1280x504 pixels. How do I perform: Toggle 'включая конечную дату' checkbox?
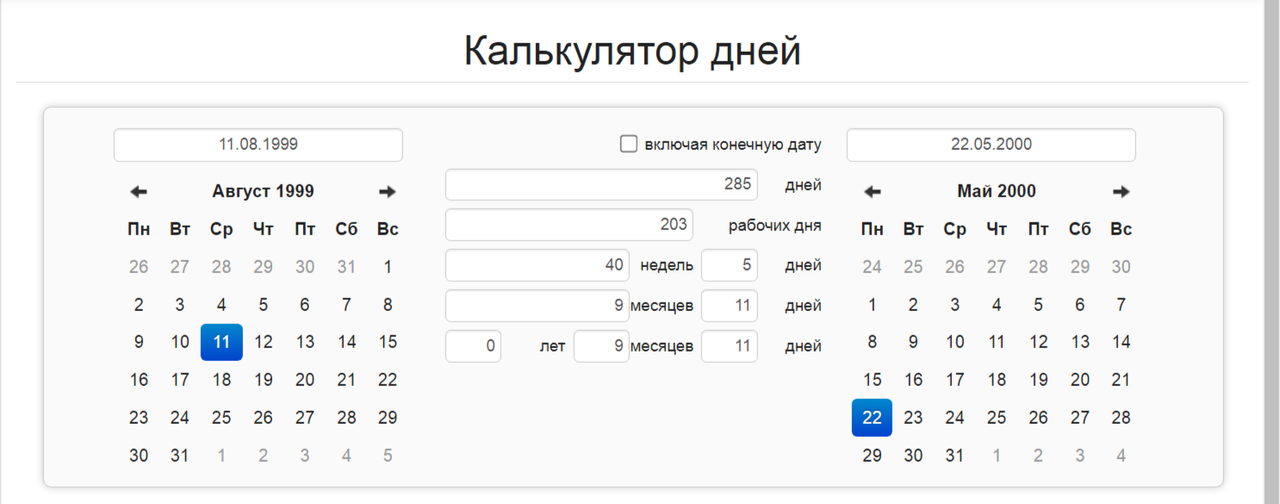[x=628, y=144]
